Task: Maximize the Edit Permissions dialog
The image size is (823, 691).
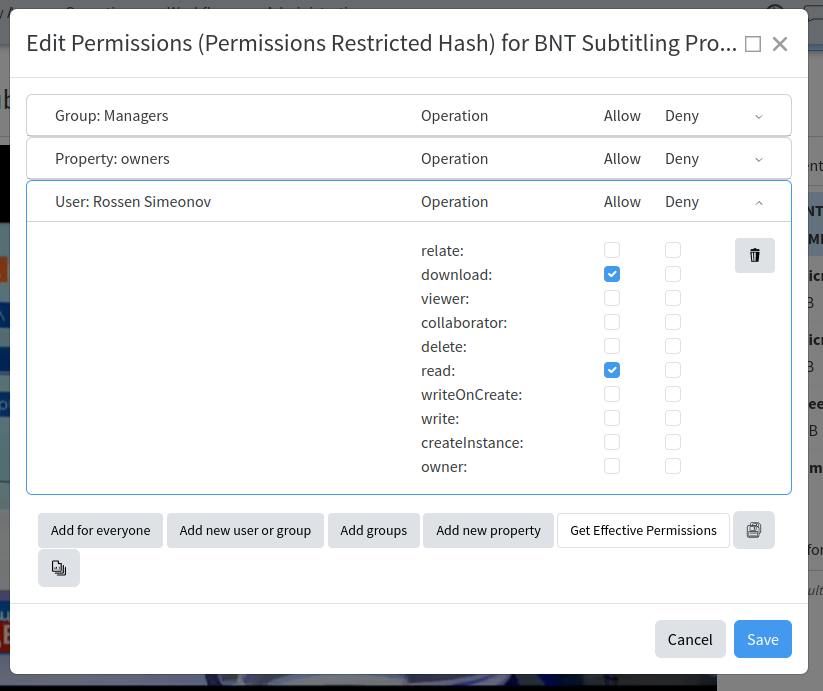Action: tap(753, 44)
